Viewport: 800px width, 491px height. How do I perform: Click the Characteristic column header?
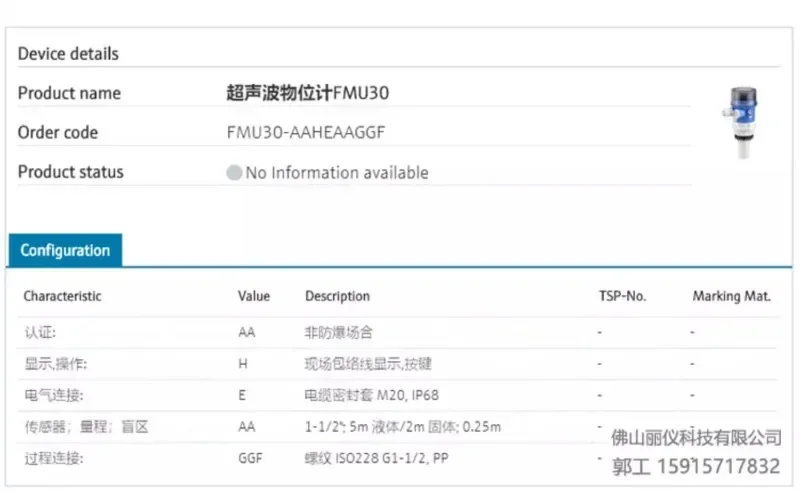(x=62, y=296)
